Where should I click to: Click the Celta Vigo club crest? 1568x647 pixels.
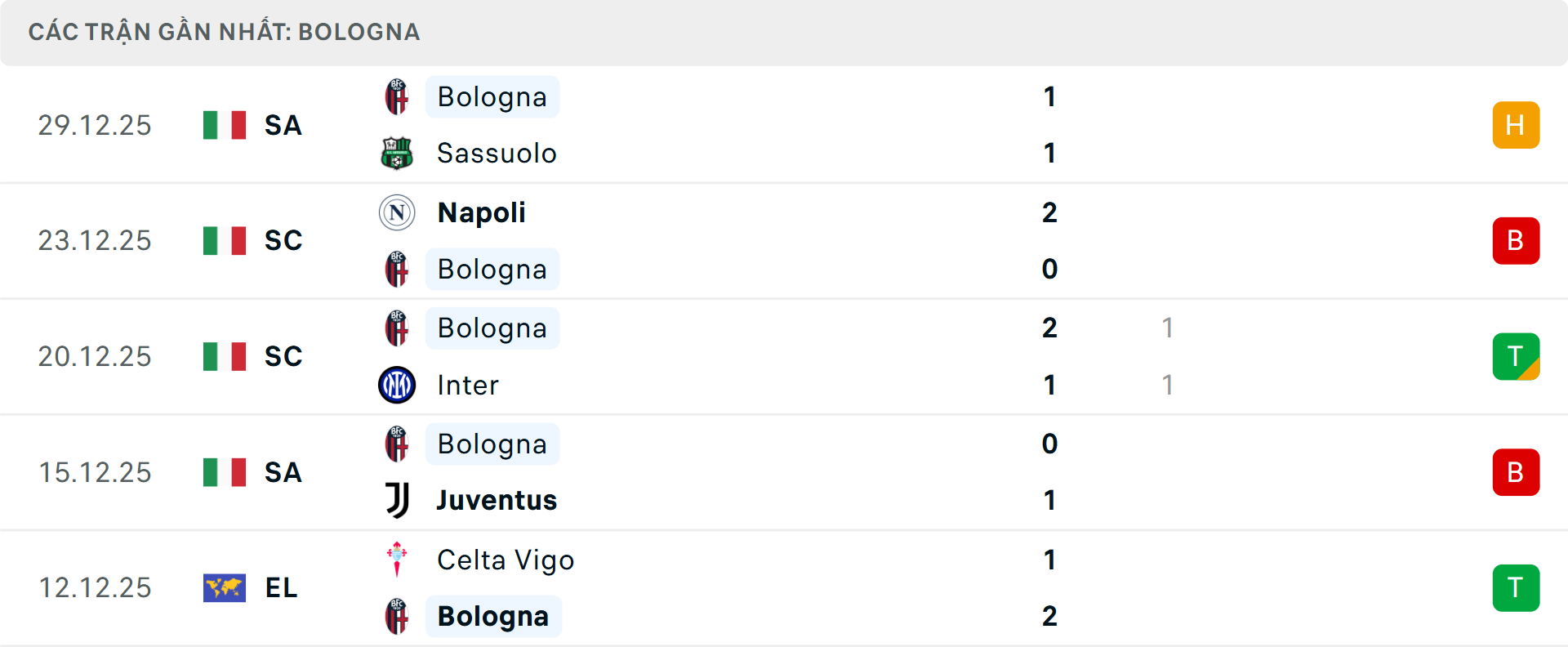click(397, 560)
